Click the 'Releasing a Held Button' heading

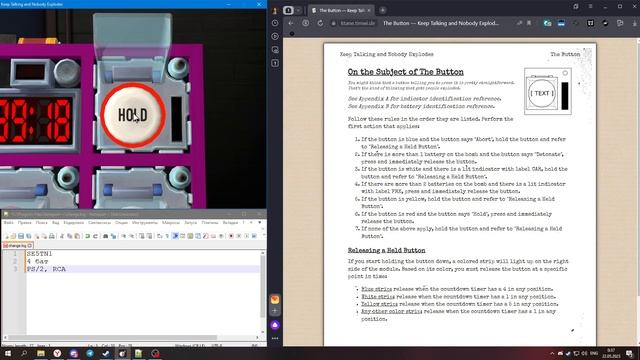click(x=386, y=250)
